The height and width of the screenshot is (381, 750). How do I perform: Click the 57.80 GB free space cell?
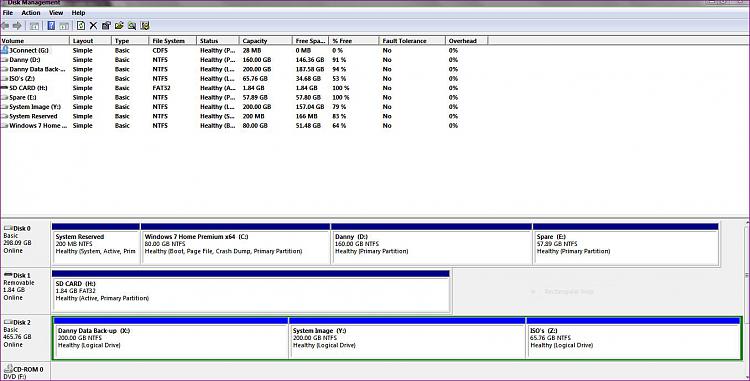click(308, 98)
